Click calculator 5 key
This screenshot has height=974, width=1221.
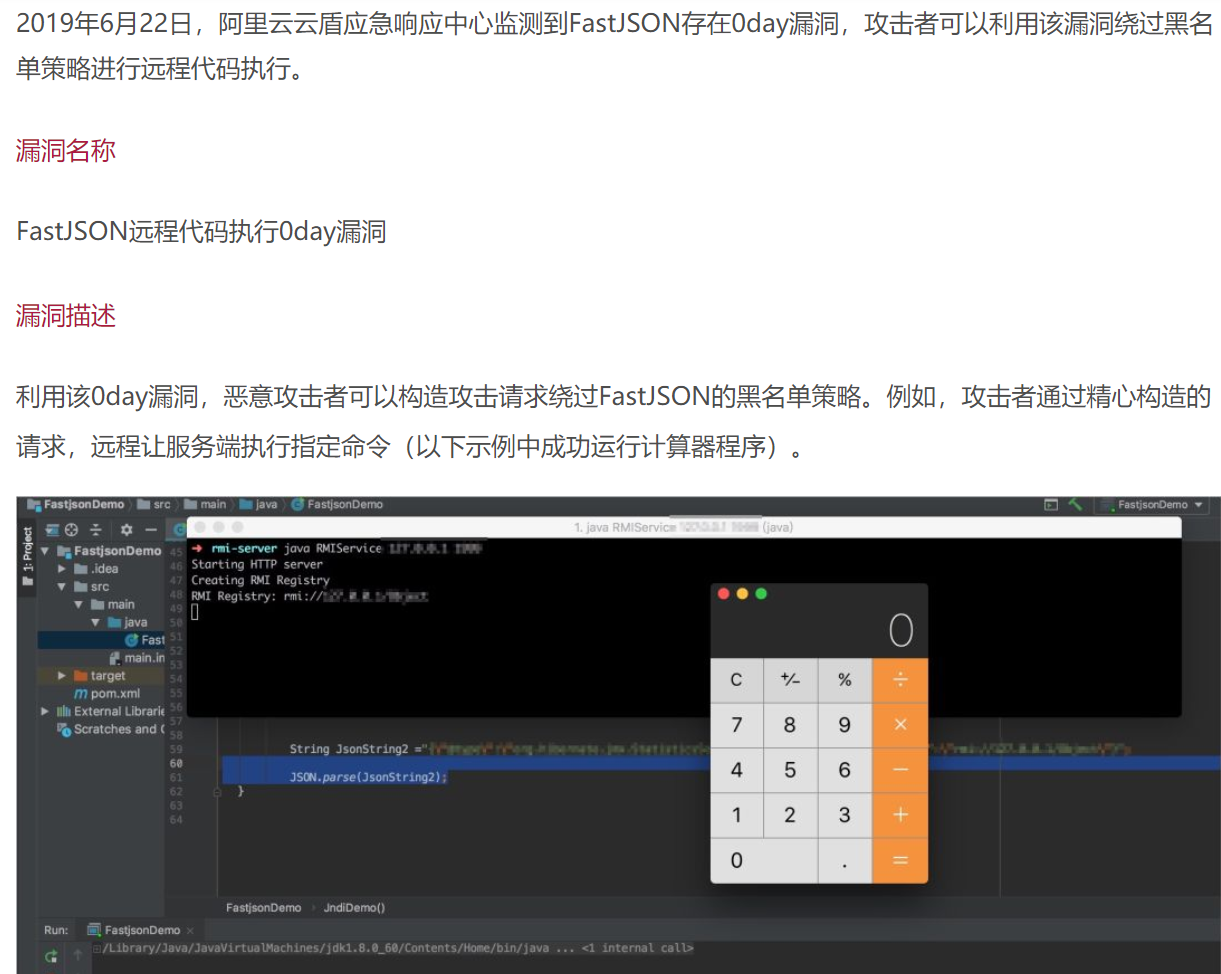click(790, 770)
